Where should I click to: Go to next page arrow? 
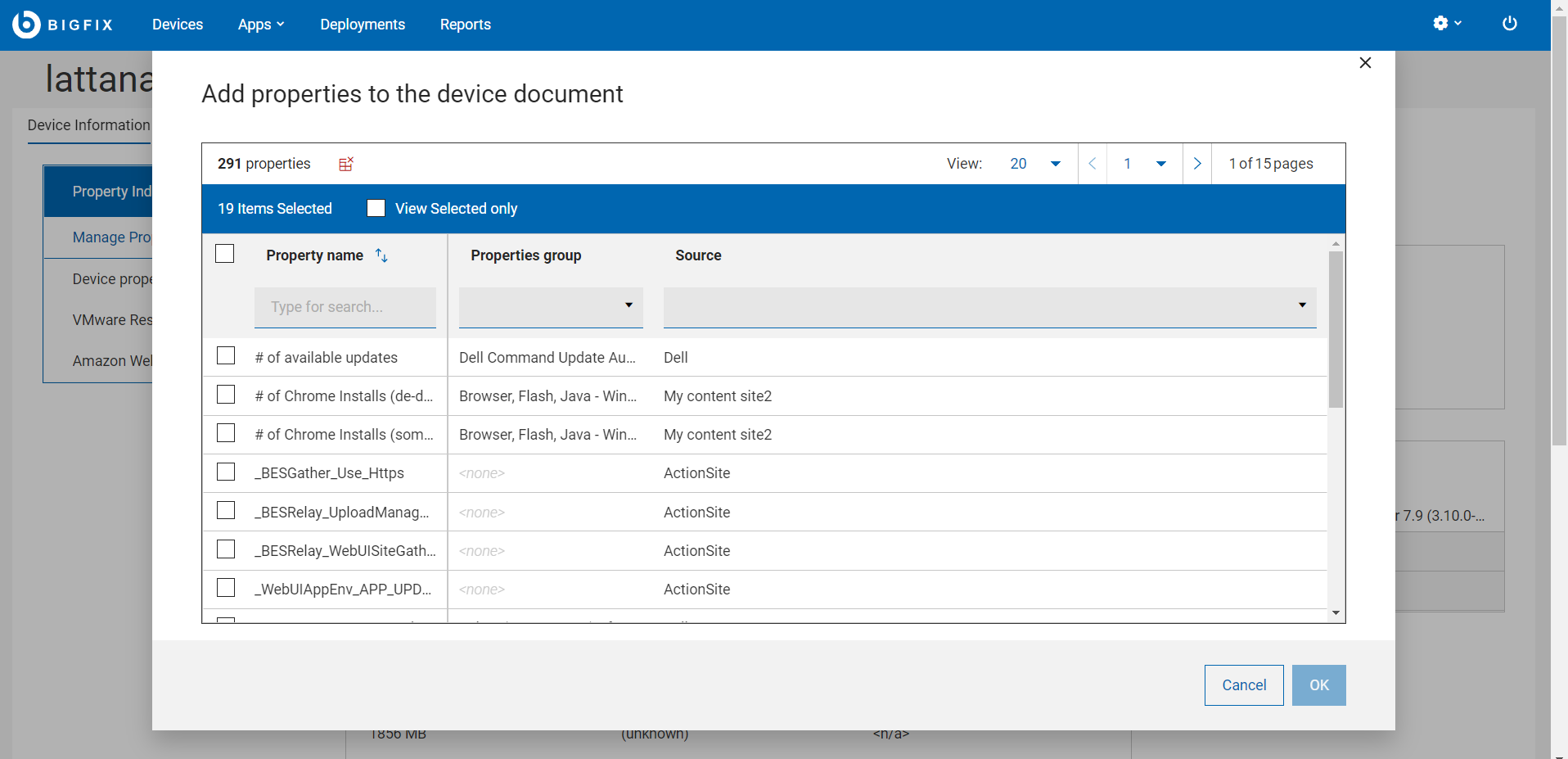point(1196,164)
